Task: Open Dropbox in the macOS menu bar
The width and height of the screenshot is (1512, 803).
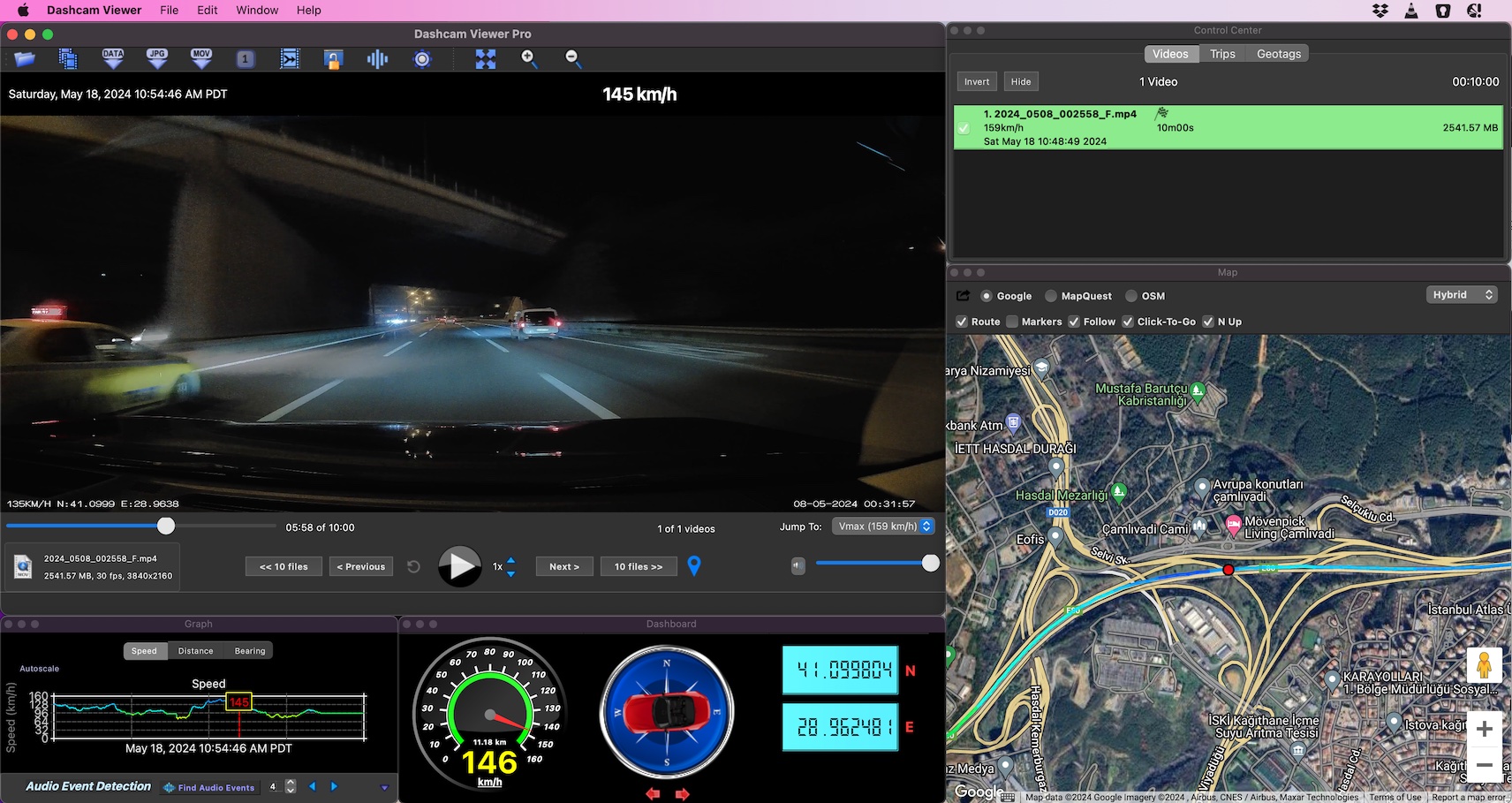Action: click(1380, 11)
